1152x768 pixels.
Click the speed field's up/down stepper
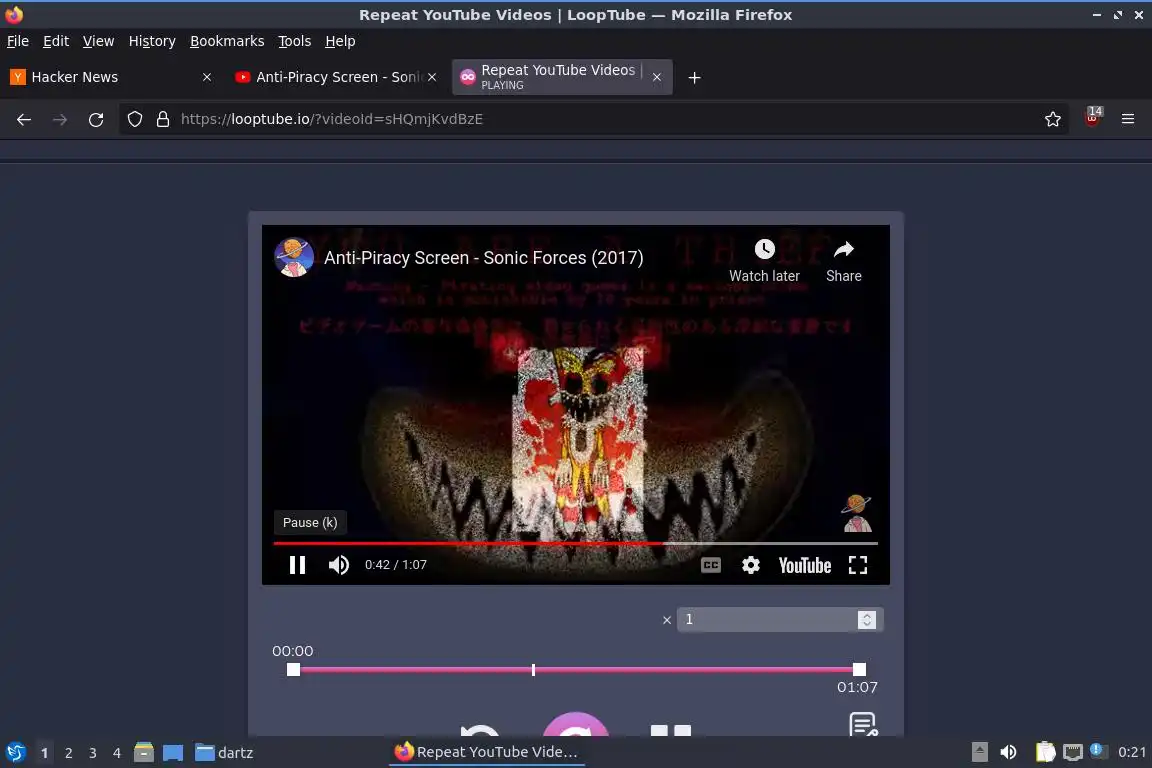[x=867, y=620]
